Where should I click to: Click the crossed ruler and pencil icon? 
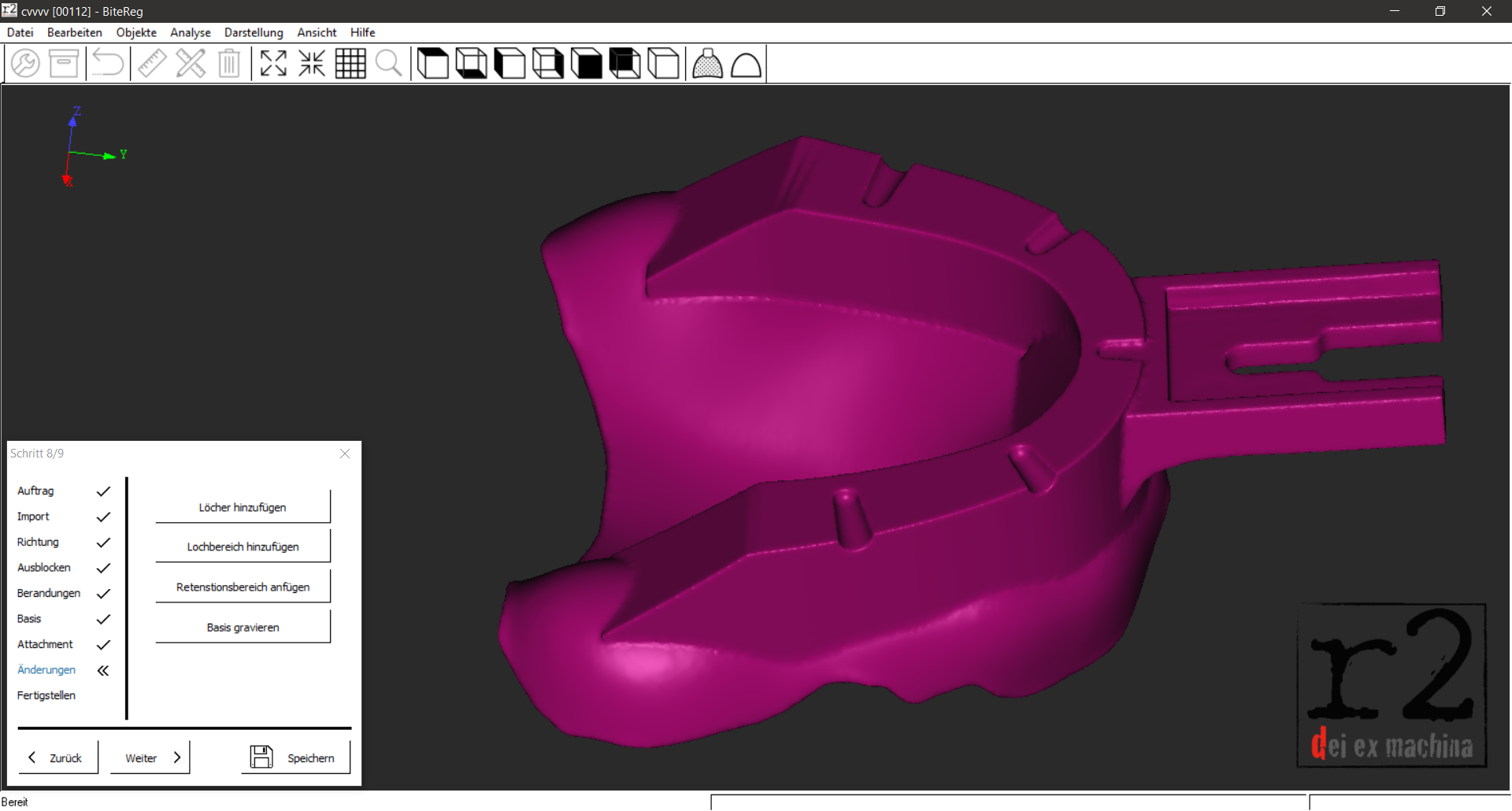[x=191, y=63]
